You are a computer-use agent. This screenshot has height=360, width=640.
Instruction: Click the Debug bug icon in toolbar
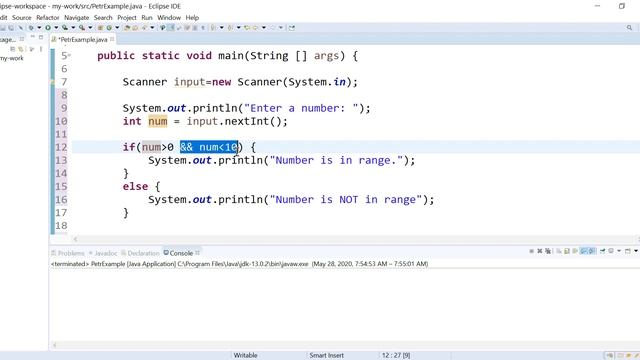pyautogui.click(x=31, y=28)
